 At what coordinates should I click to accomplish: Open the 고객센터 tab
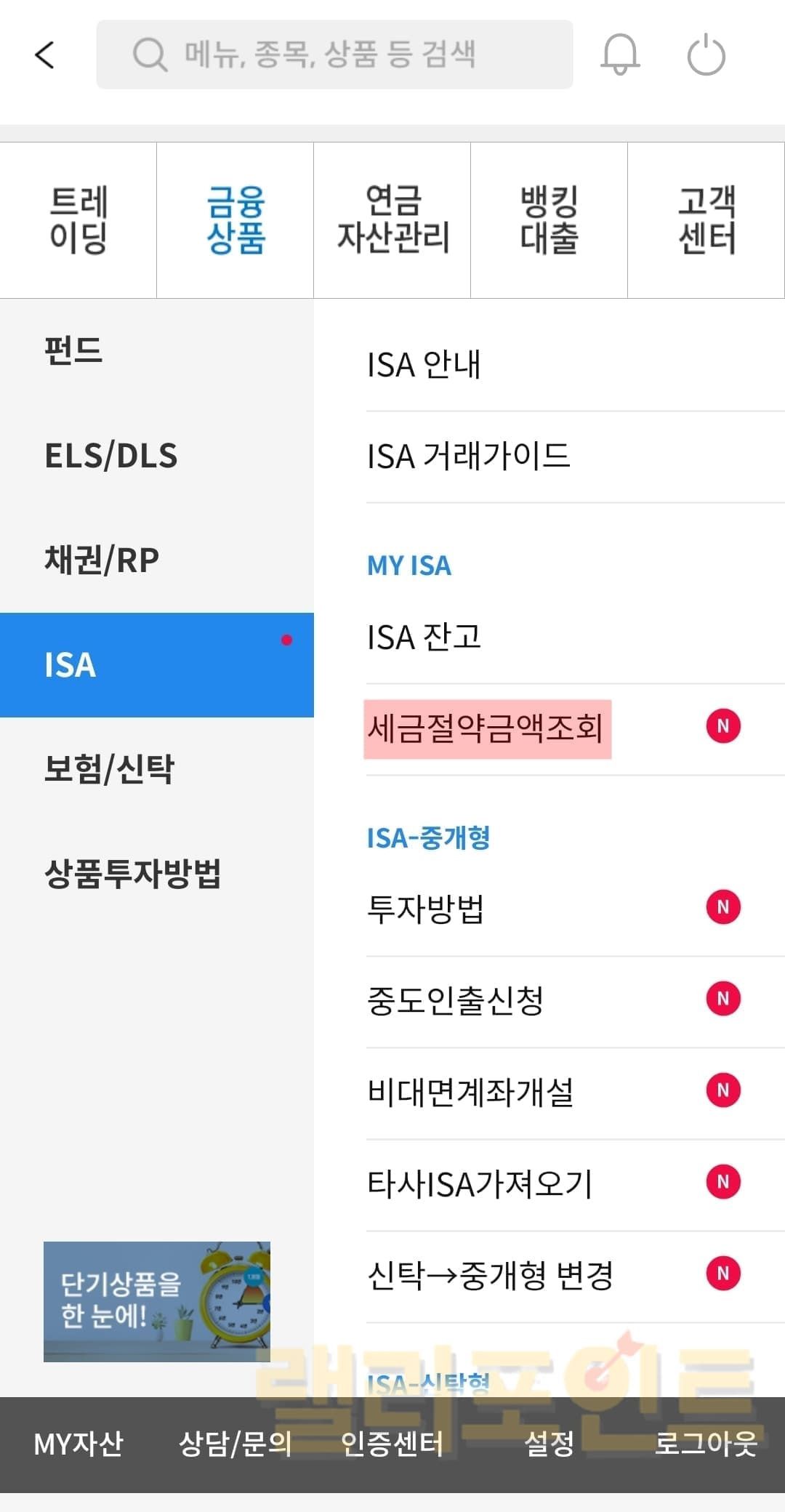point(706,220)
